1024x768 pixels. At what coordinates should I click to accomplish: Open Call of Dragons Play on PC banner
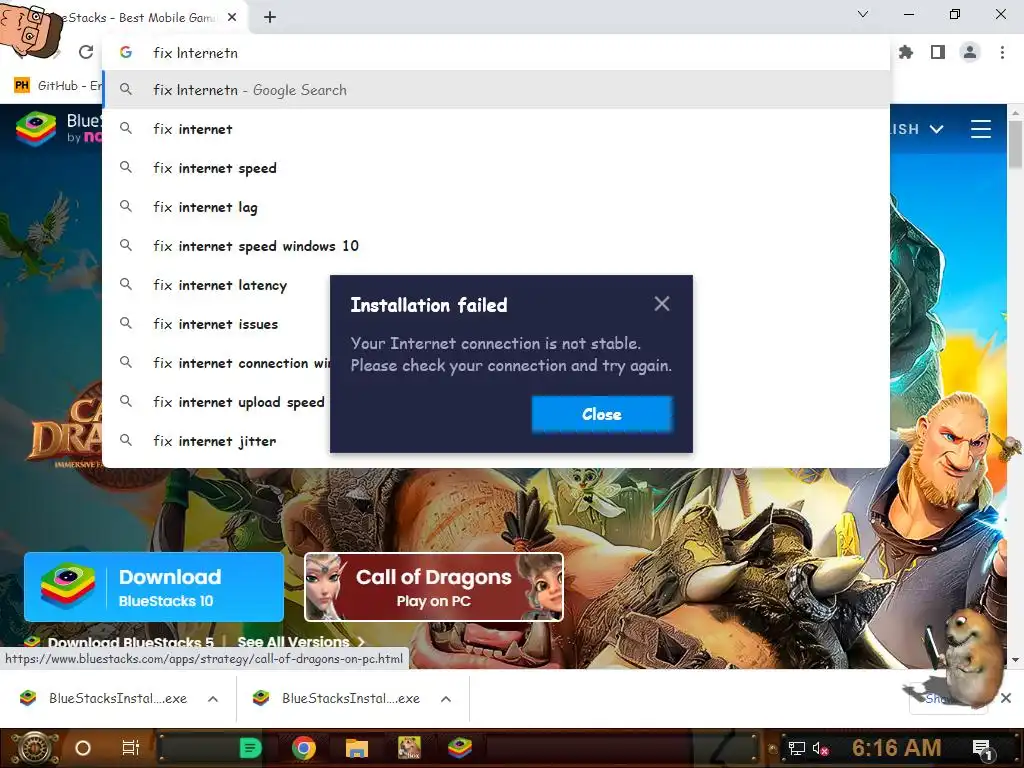click(x=434, y=587)
